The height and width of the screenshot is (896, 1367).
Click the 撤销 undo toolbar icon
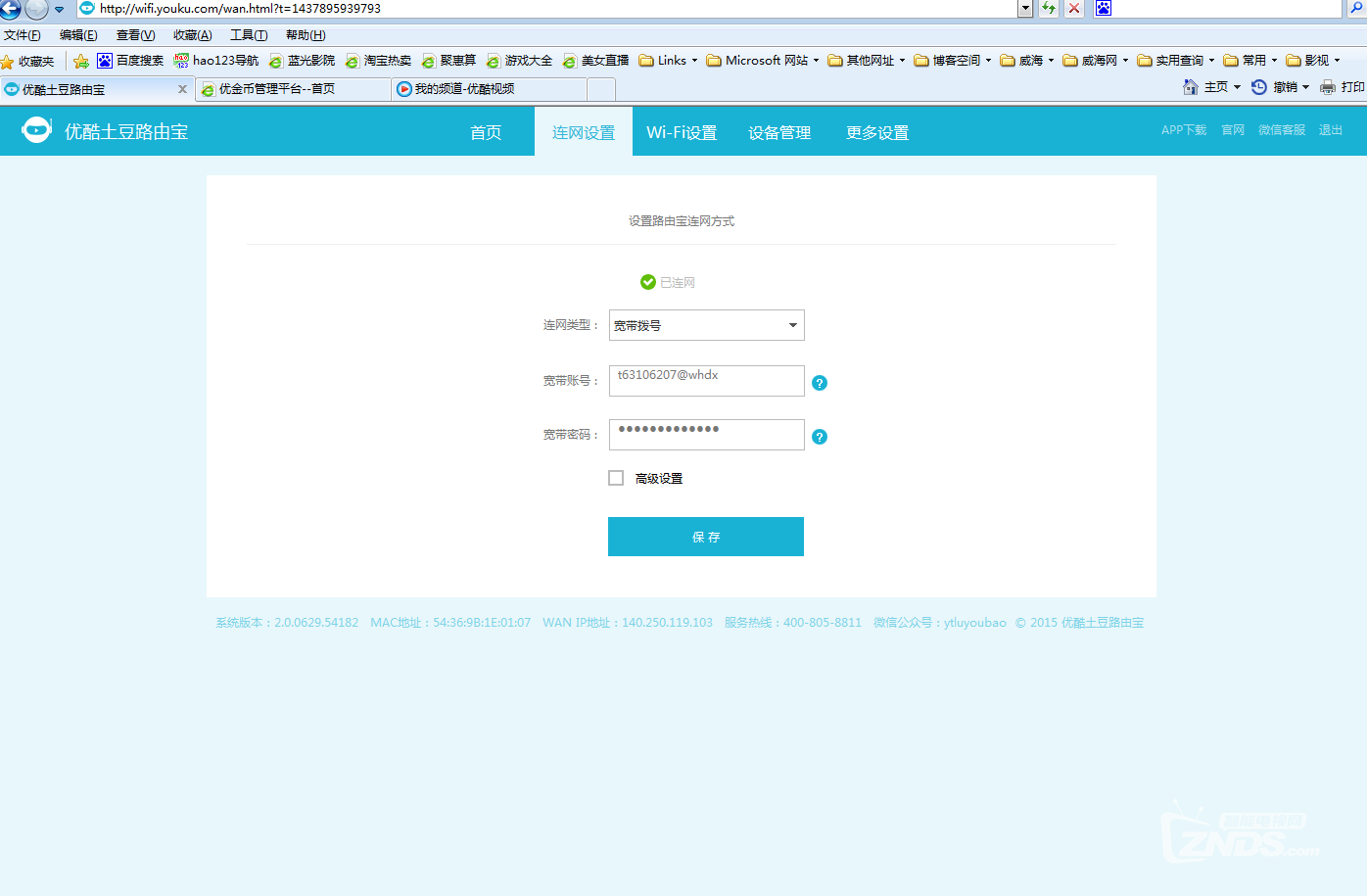pos(1259,87)
